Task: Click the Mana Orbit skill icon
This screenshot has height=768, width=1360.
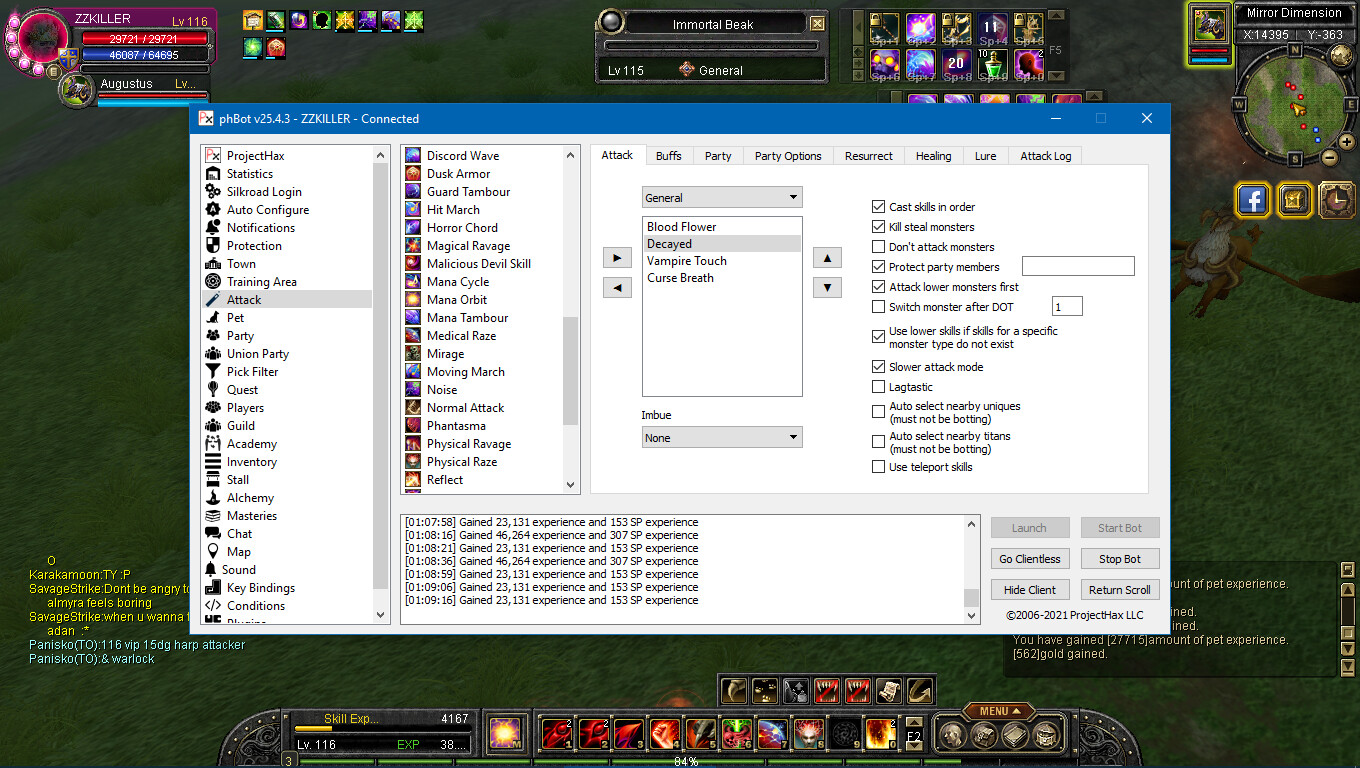Action: click(x=412, y=300)
